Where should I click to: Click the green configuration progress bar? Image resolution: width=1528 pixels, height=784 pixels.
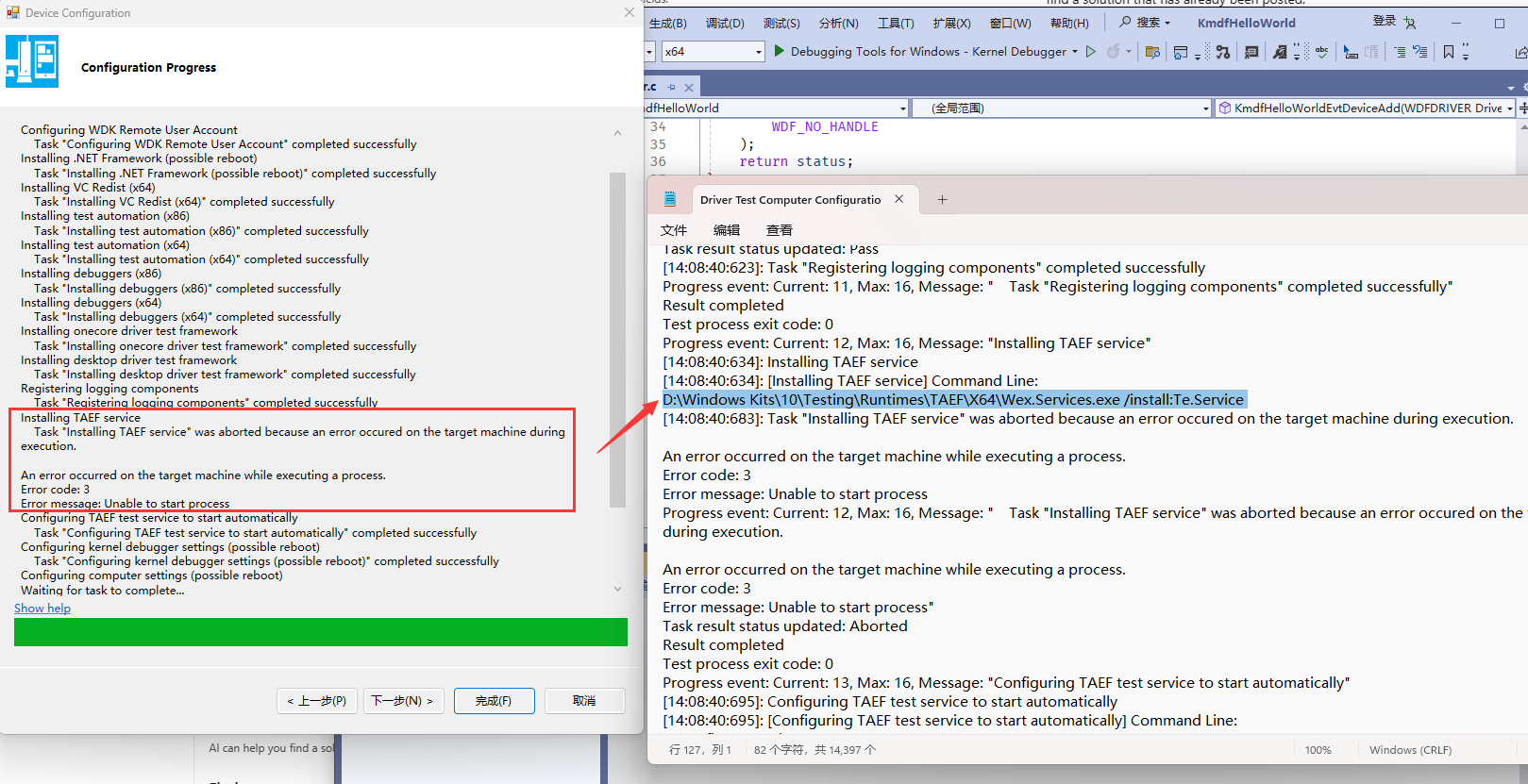click(321, 632)
